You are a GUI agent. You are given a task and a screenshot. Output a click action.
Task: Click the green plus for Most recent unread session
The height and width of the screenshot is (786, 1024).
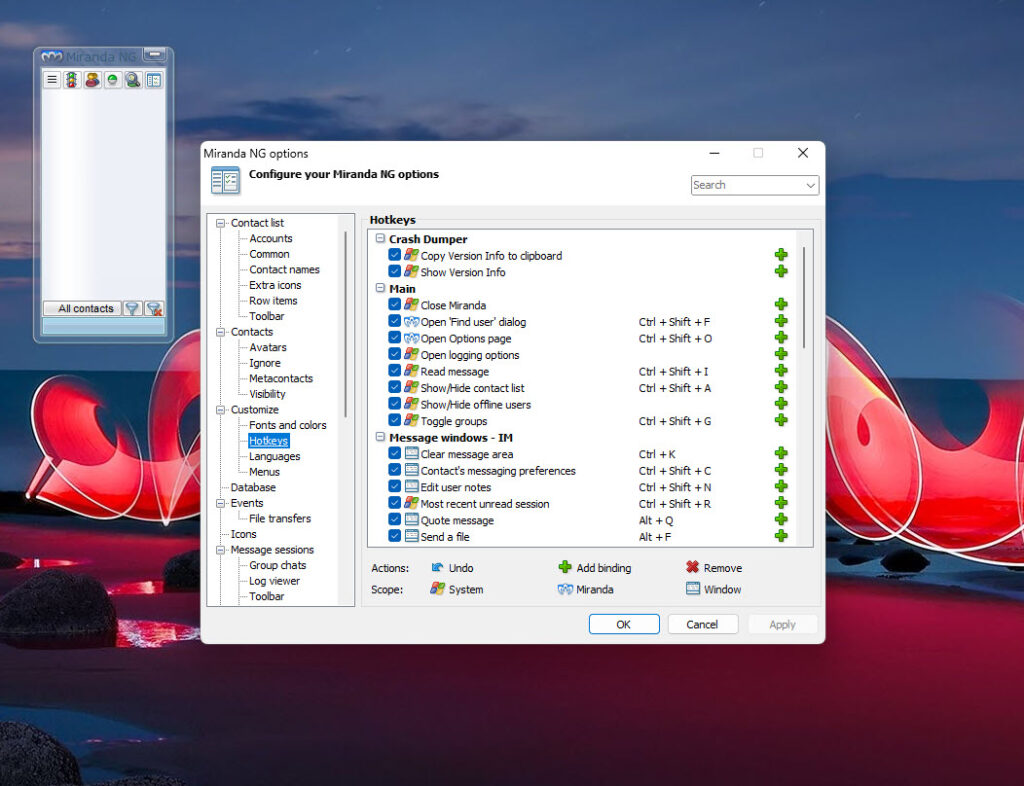click(781, 503)
